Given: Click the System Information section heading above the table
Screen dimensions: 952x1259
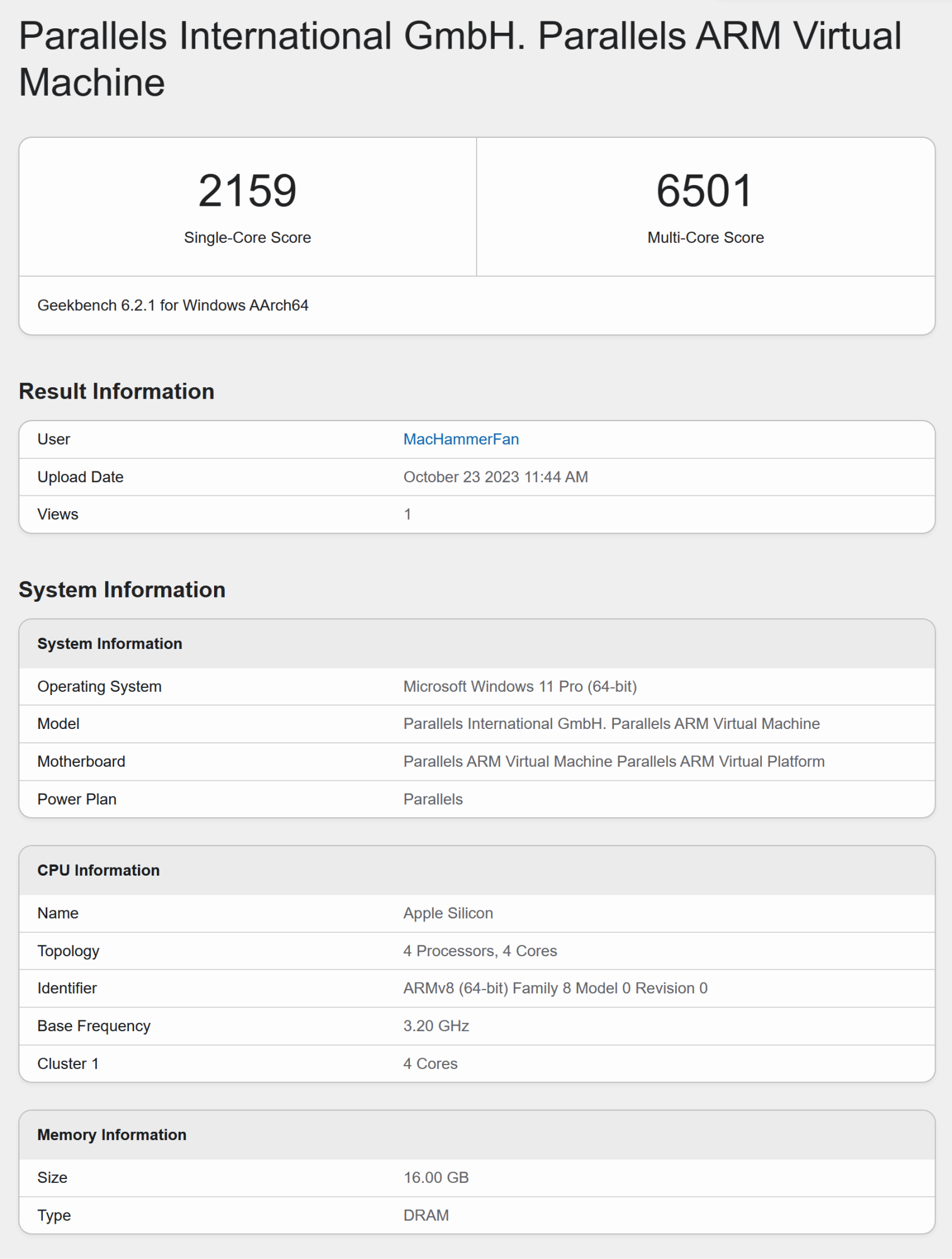Looking at the screenshot, I should [122, 590].
